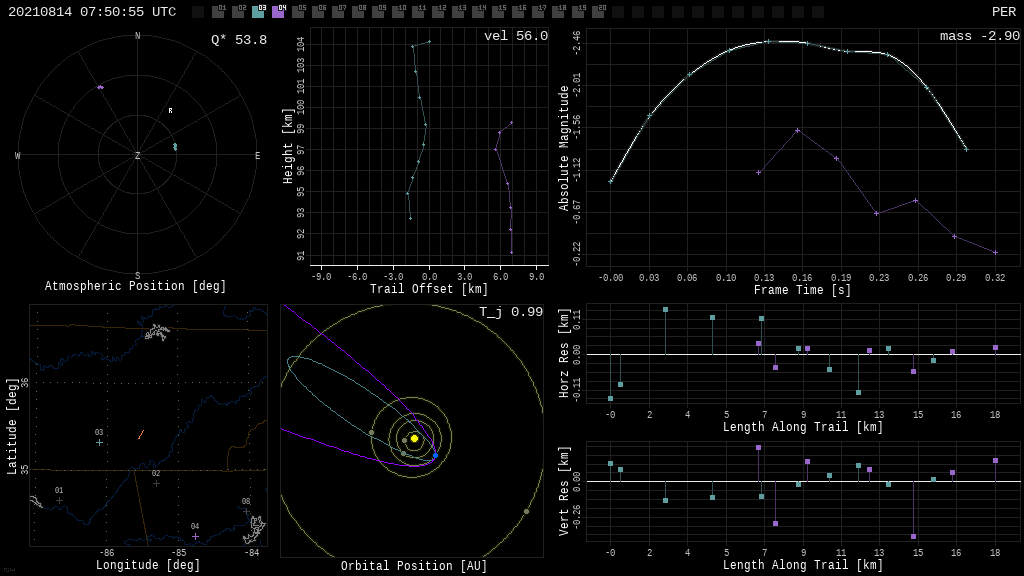The image size is (1024, 576).
Task: Click station 04 purple cross on the map
Action: click(195, 536)
